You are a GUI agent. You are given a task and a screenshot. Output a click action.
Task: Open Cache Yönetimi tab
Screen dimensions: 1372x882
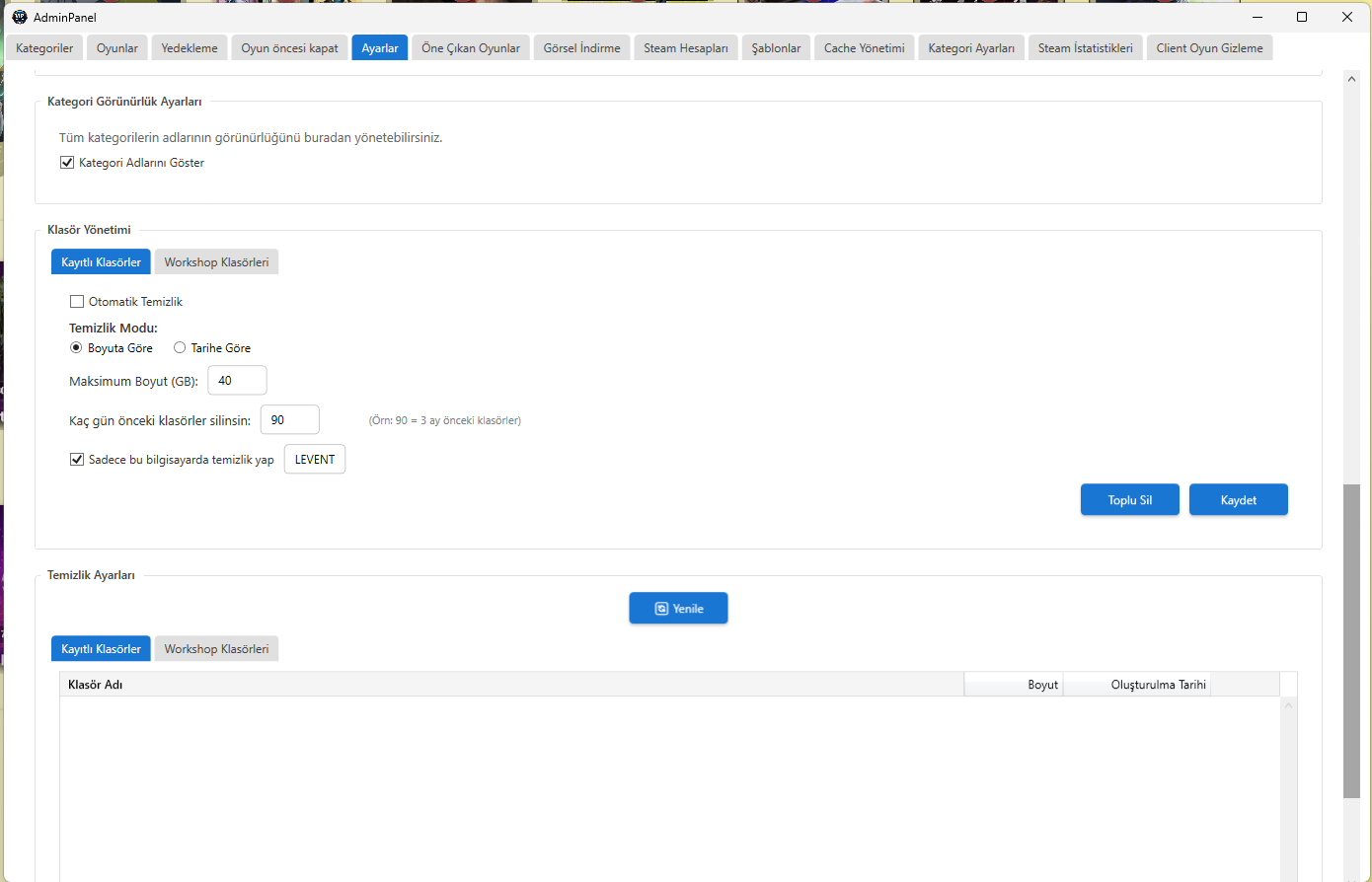(865, 47)
